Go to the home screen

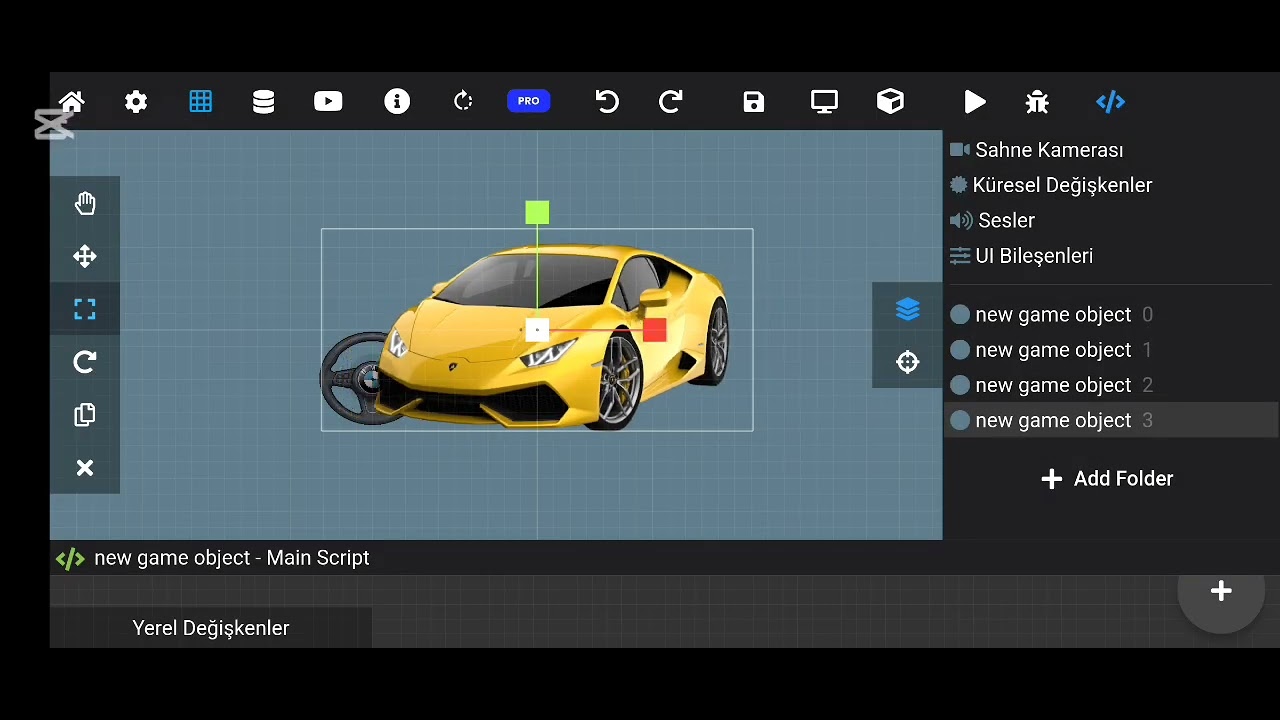tap(72, 101)
